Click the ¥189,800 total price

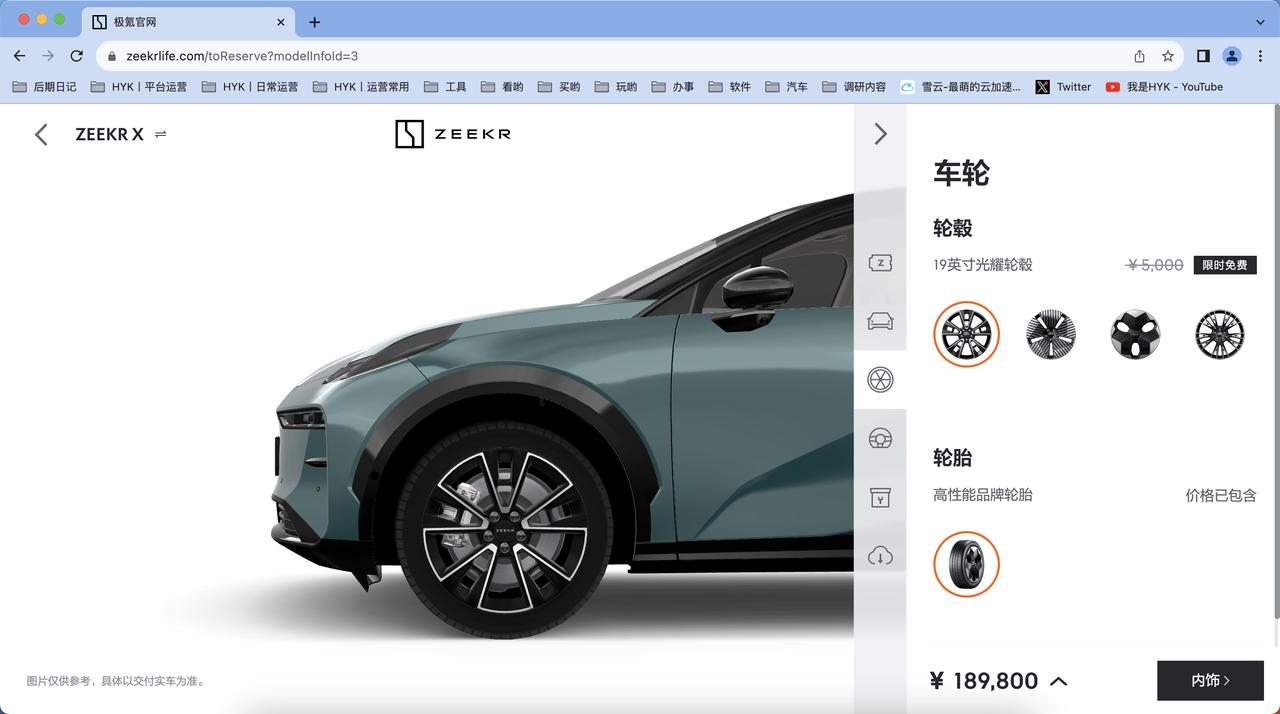(984, 681)
